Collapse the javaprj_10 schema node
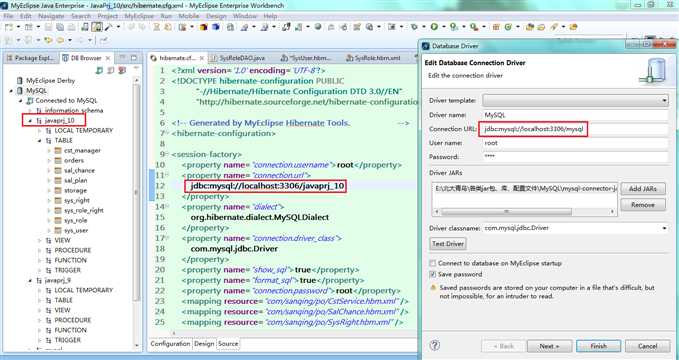The image size is (679, 360). pyautogui.click(x=30, y=120)
